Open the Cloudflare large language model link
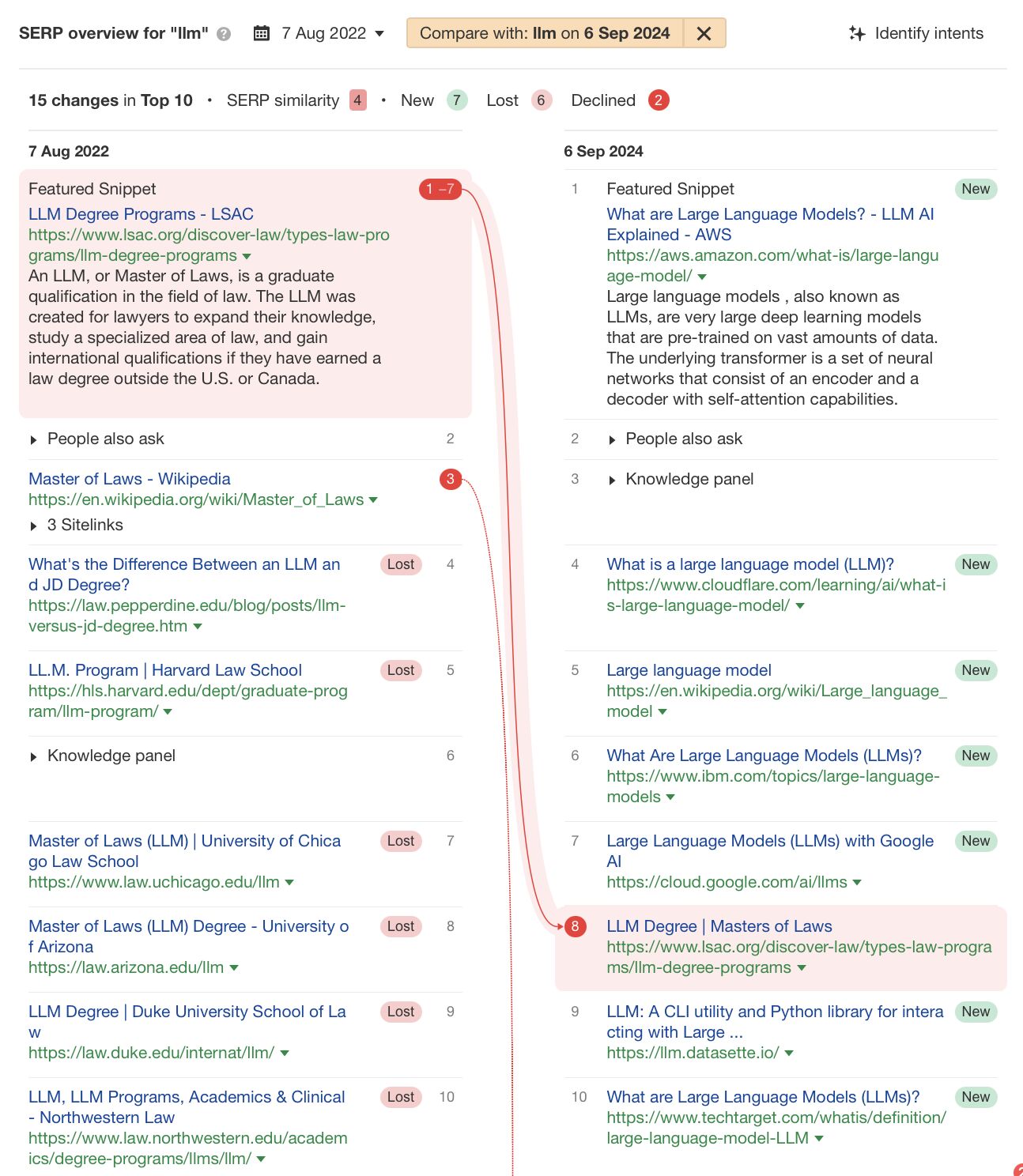The height and width of the screenshot is (1176, 1023). point(749,564)
